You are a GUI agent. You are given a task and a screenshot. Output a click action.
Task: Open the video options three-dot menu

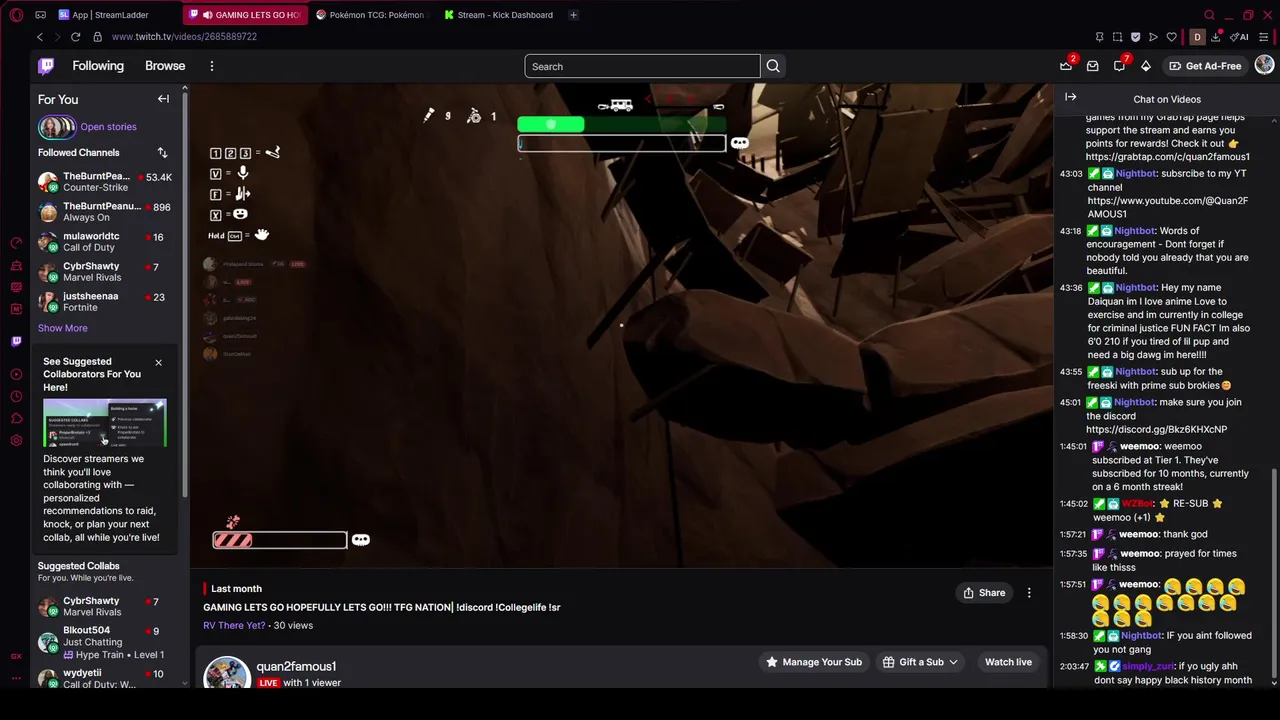(x=1029, y=593)
